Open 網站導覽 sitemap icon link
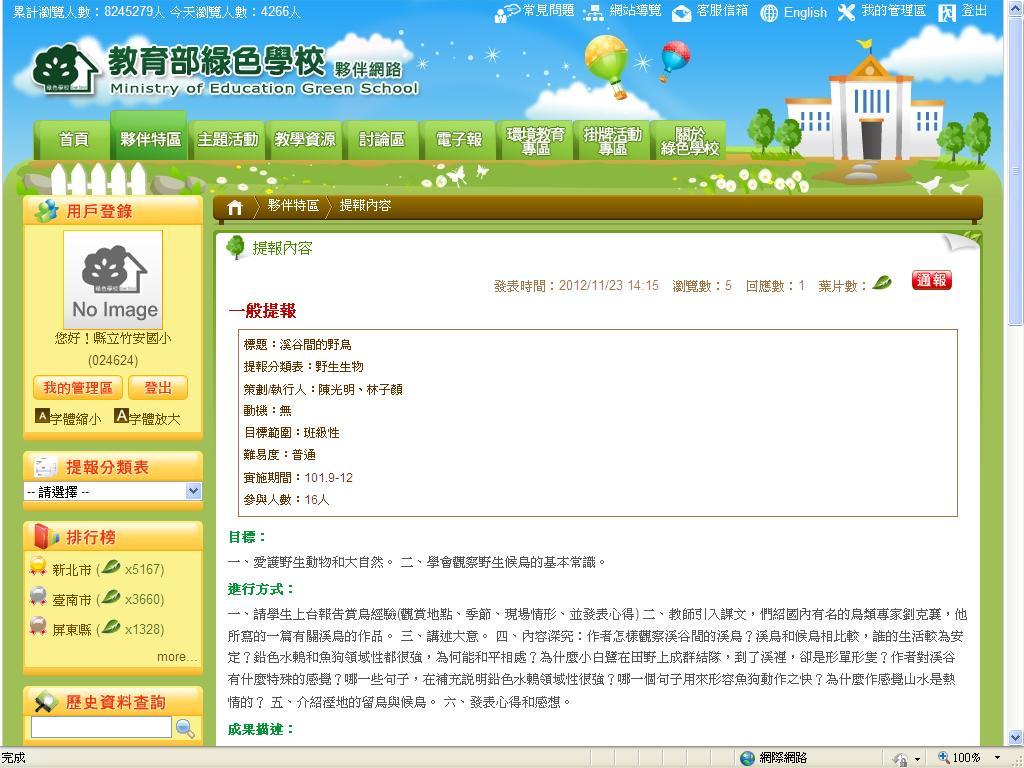Viewport: 1024px width, 768px height. pyautogui.click(x=594, y=12)
